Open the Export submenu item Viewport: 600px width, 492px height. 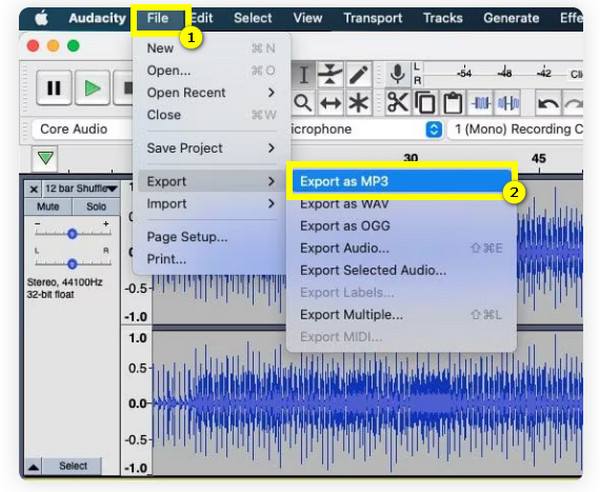pos(211,181)
